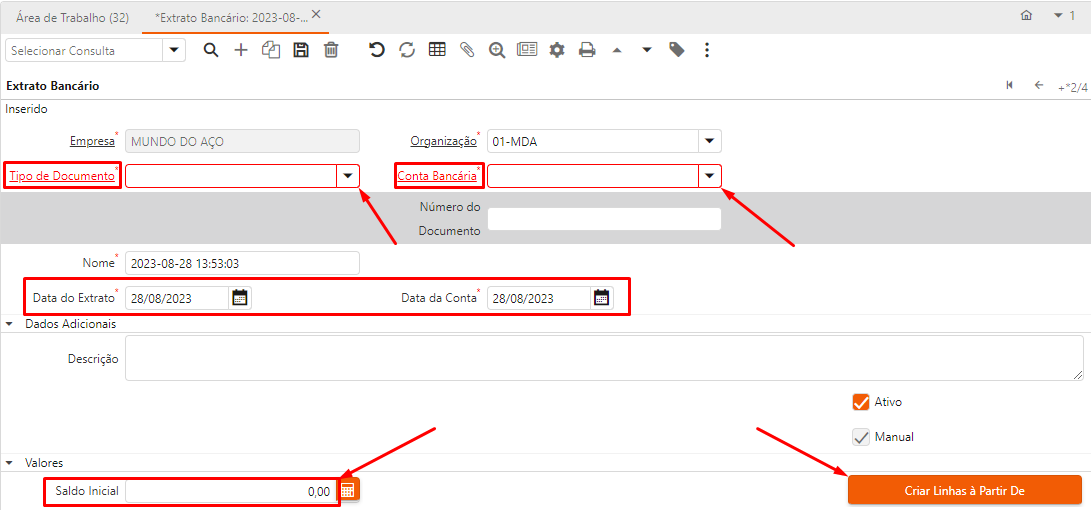Open attachments with paperclip icon
Viewport: 1091px width, 510px height.
pyautogui.click(x=467, y=50)
